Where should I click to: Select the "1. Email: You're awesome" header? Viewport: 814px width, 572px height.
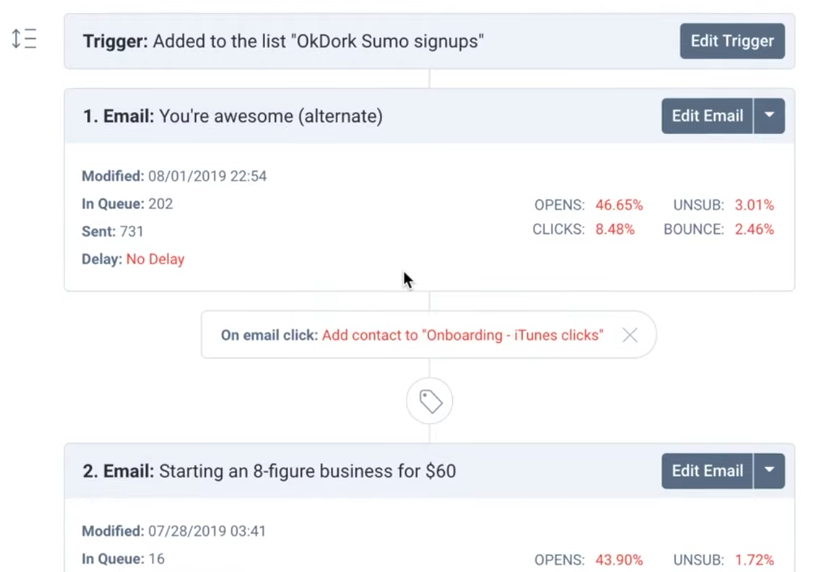point(233,116)
